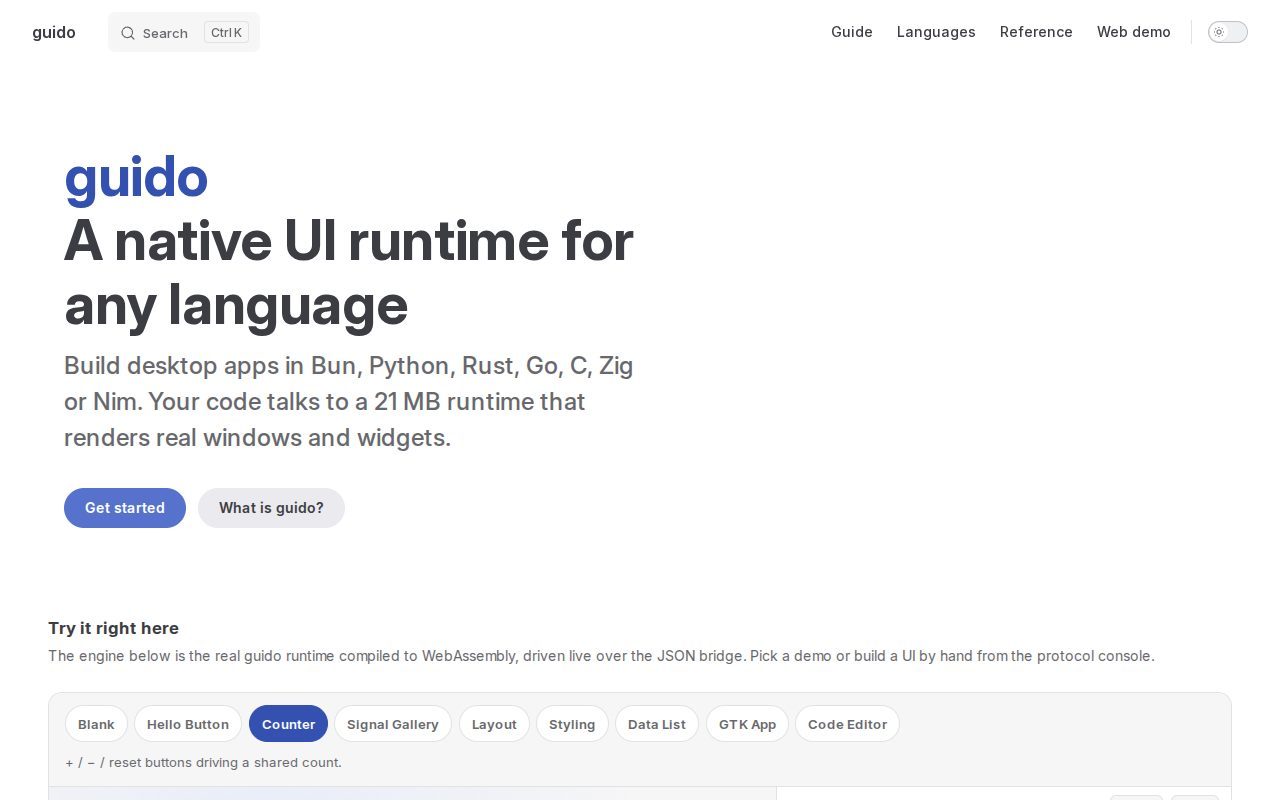The width and height of the screenshot is (1280, 800).
Task: Open the Languages nav menu
Action: click(936, 32)
